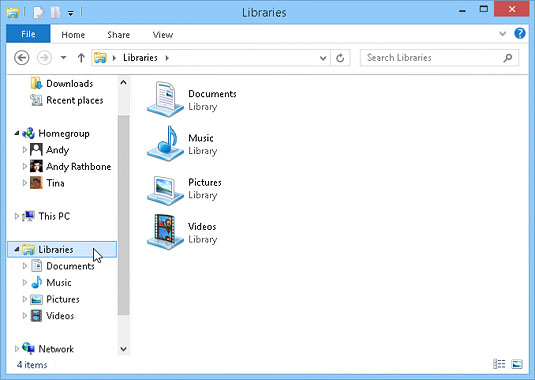535x380 pixels.
Task: Open recent locations dropdown arrow
Action: (63, 58)
